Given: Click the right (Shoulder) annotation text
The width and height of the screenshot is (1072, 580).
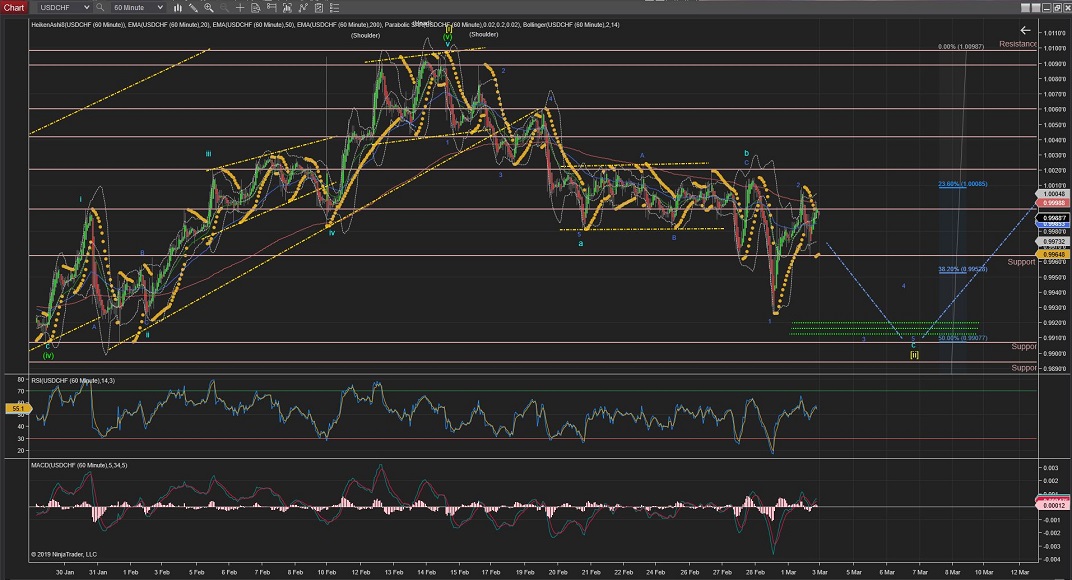Looking at the screenshot, I should (483, 34).
